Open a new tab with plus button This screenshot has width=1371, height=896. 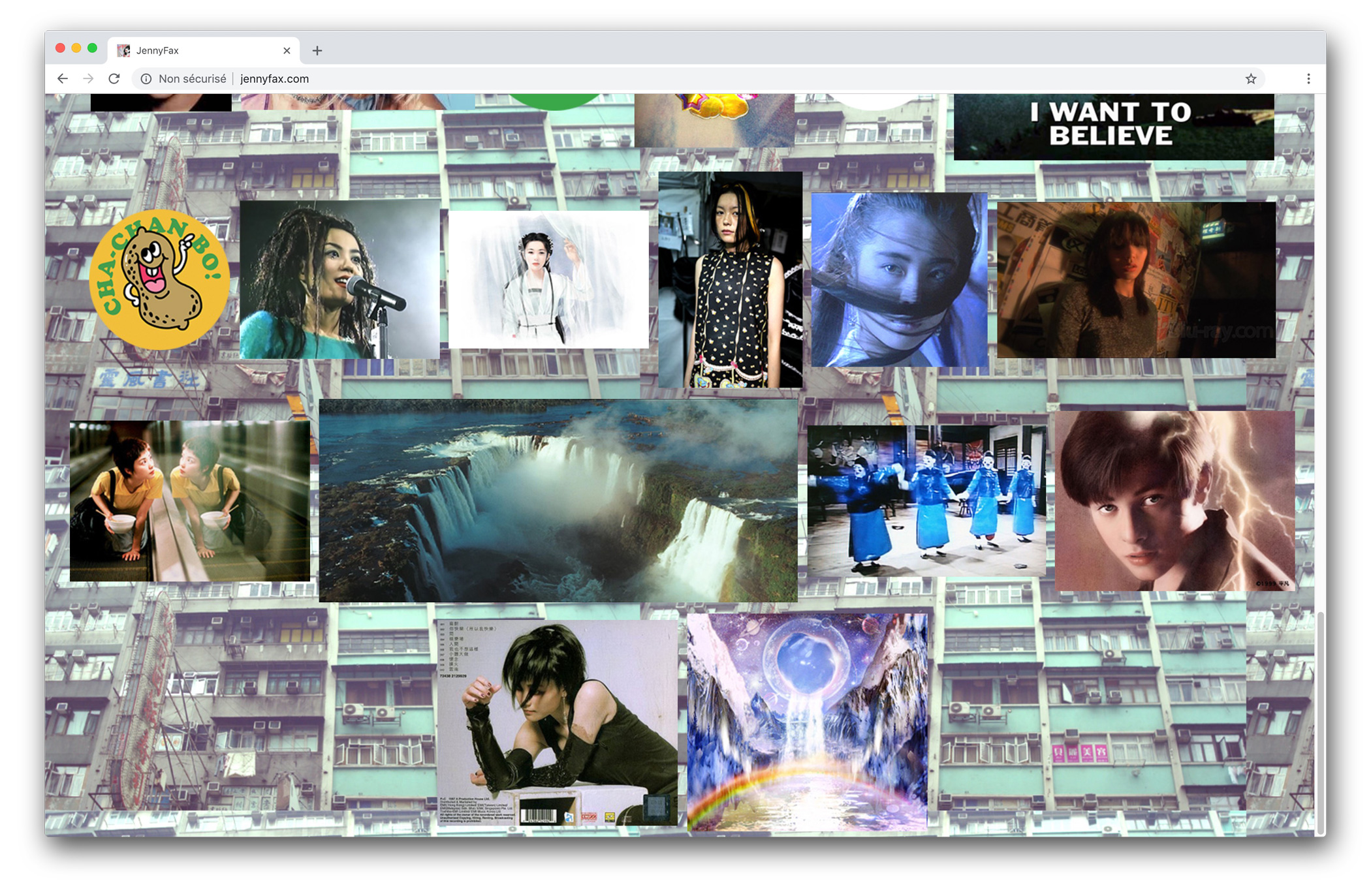point(317,51)
